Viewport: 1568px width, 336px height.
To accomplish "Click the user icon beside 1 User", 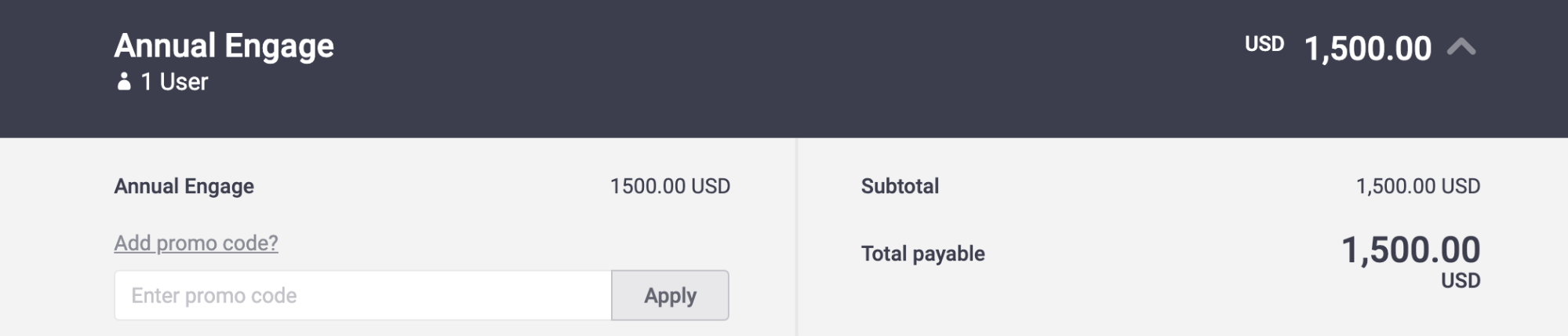I will (x=124, y=82).
